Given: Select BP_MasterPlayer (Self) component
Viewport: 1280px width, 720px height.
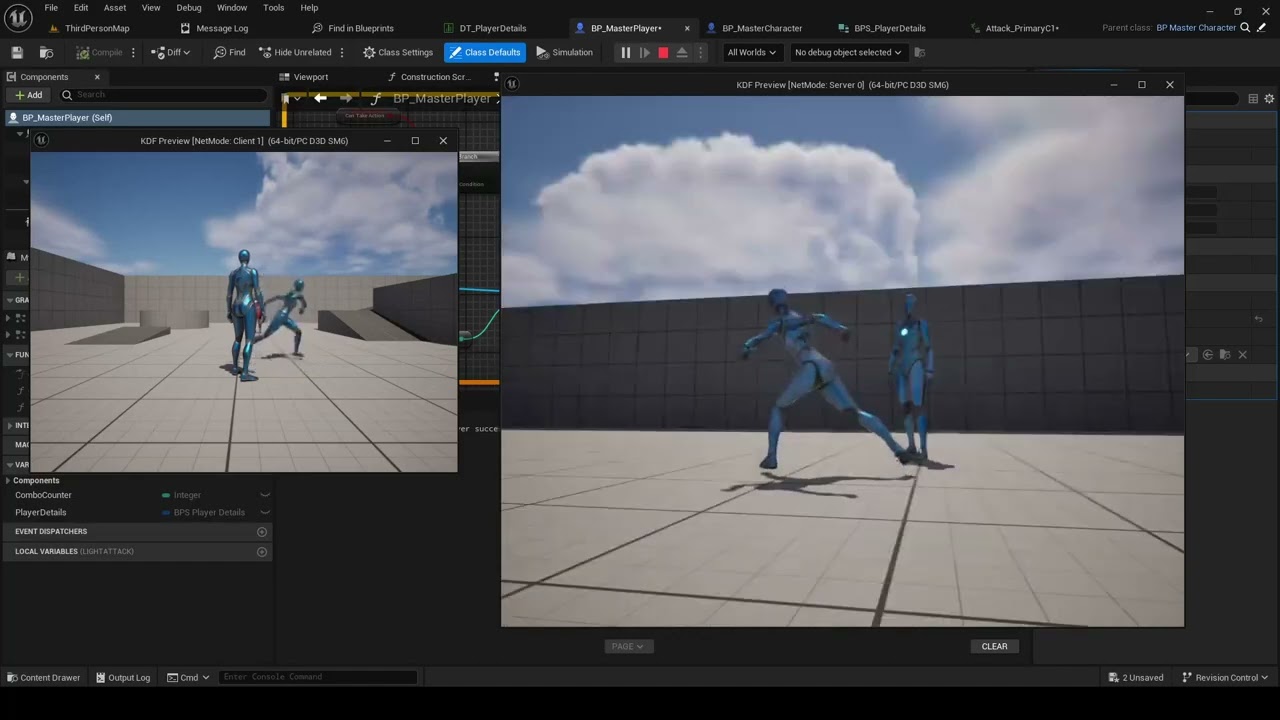Looking at the screenshot, I should pos(136,118).
